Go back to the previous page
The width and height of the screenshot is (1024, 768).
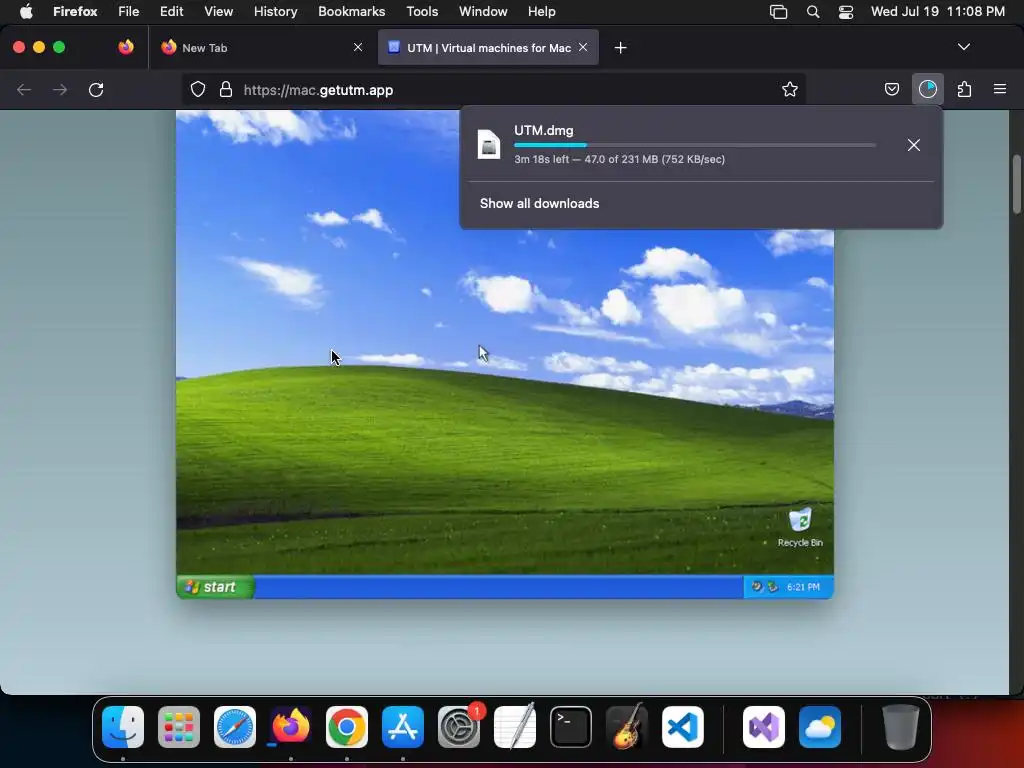(x=24, y=89)
